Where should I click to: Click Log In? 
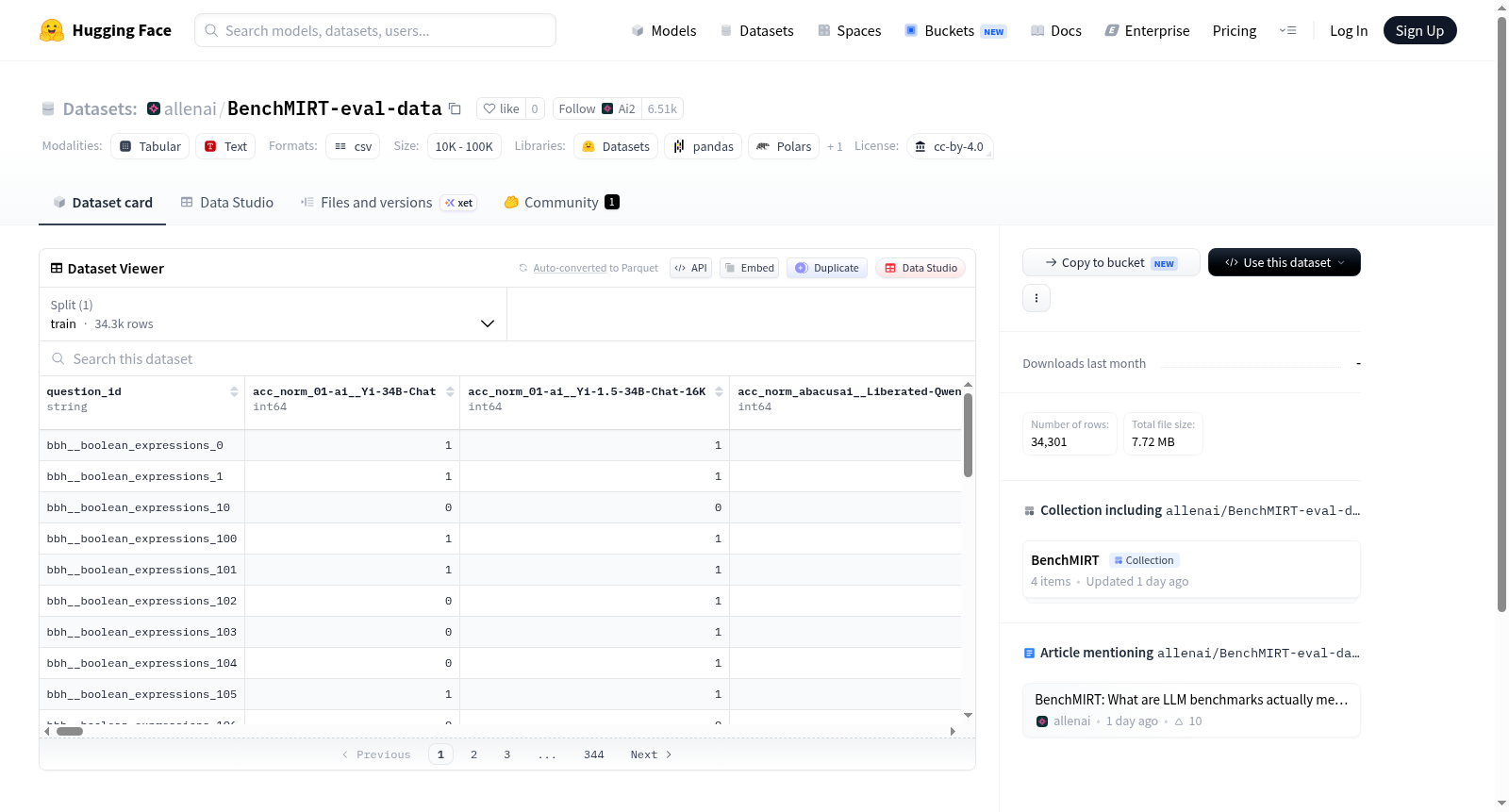tap(1349, 30)
